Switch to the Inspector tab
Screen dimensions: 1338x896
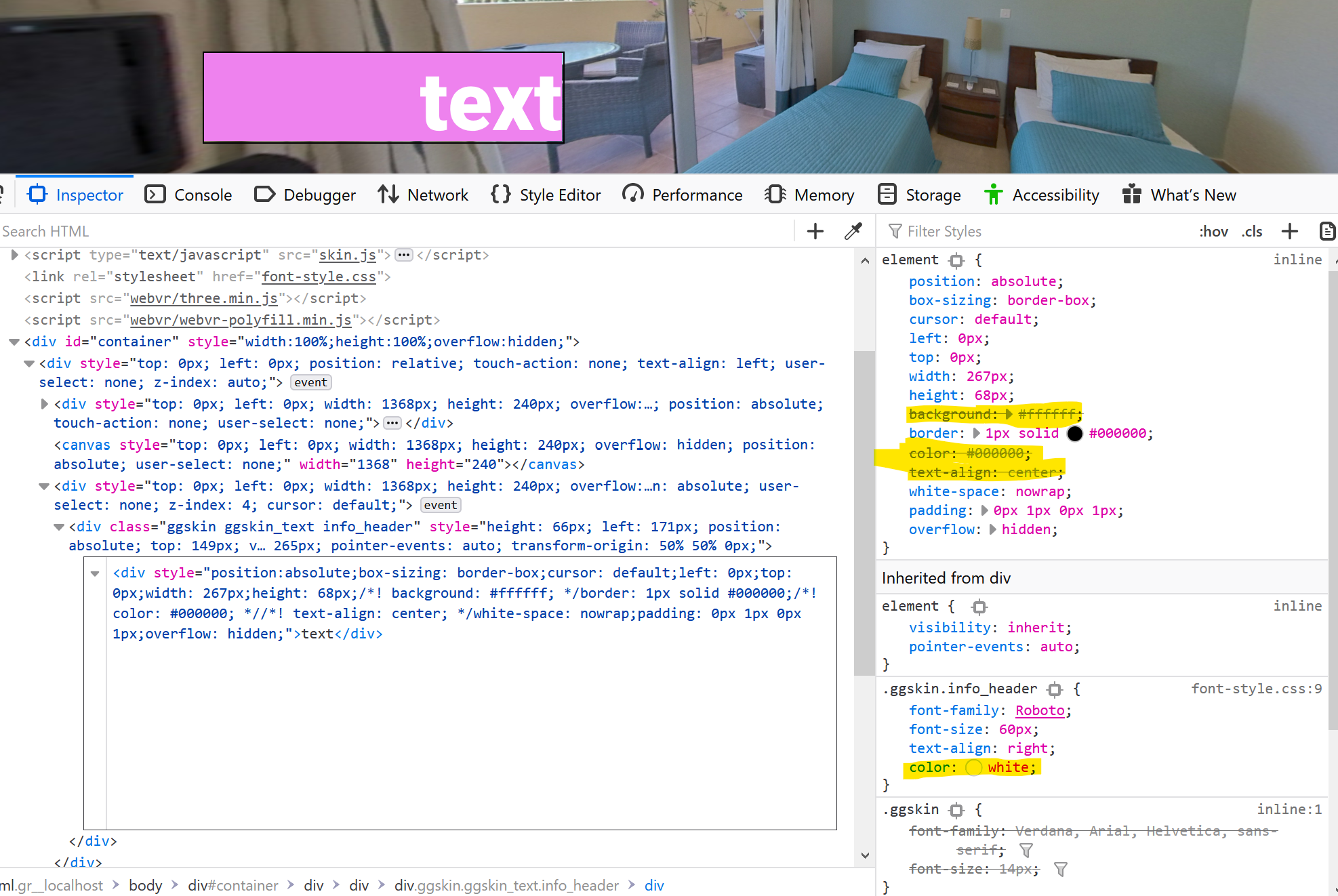(75, 195)
